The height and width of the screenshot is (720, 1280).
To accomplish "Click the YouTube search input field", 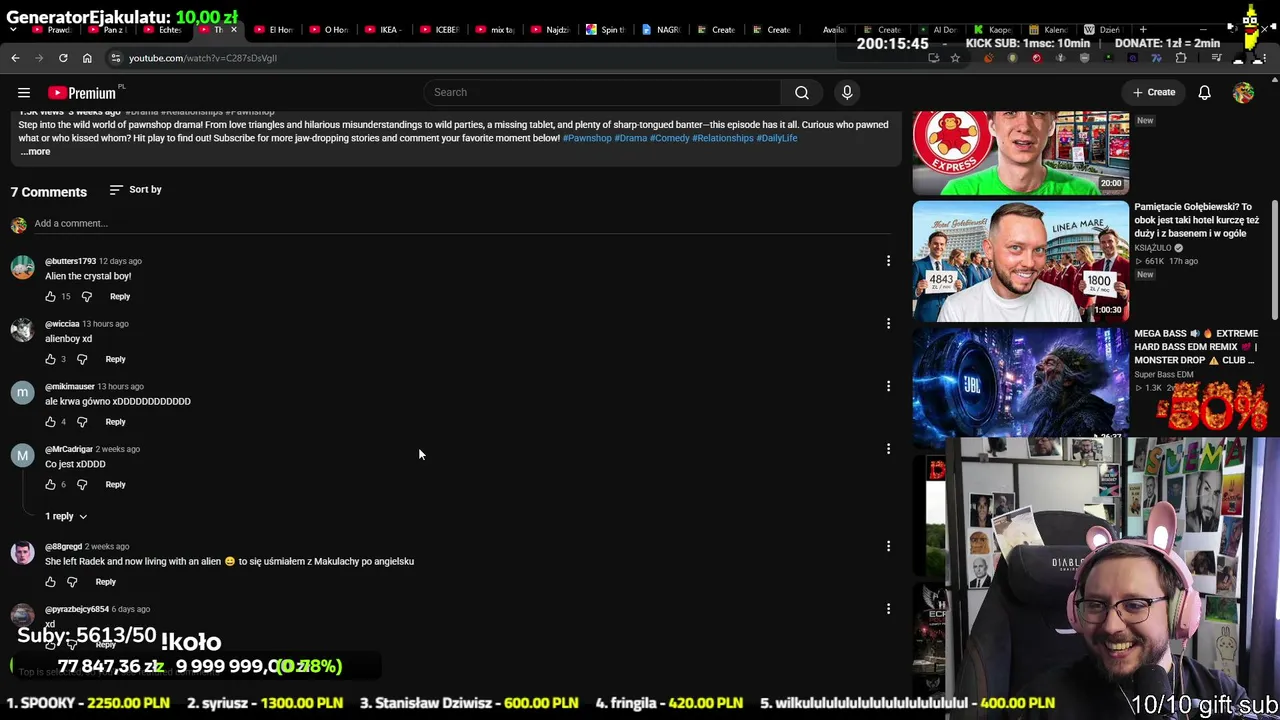I will tap(603, 93).
